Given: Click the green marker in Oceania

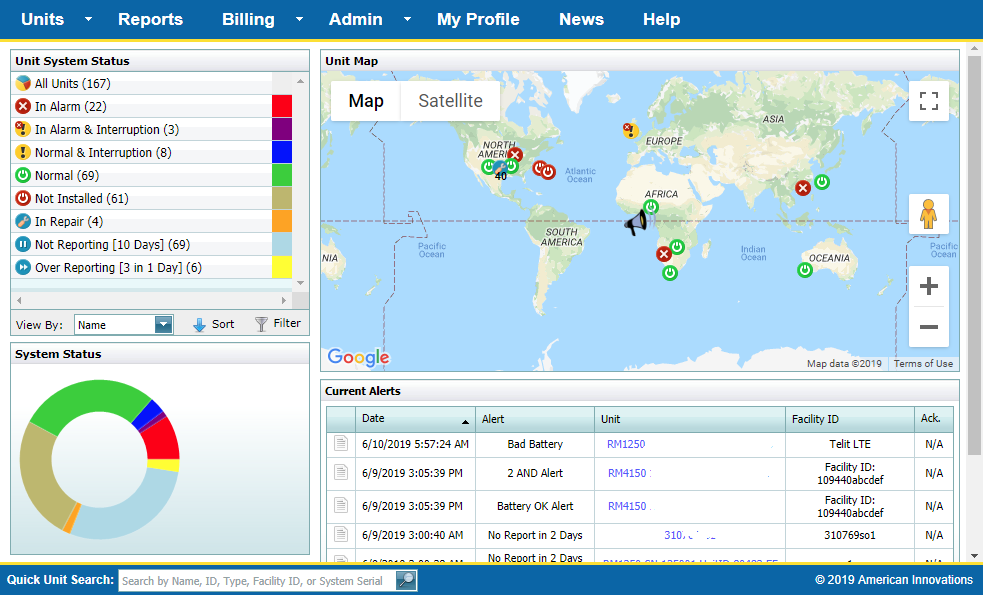Looking at the screenshot, I should tap(805, 270).
